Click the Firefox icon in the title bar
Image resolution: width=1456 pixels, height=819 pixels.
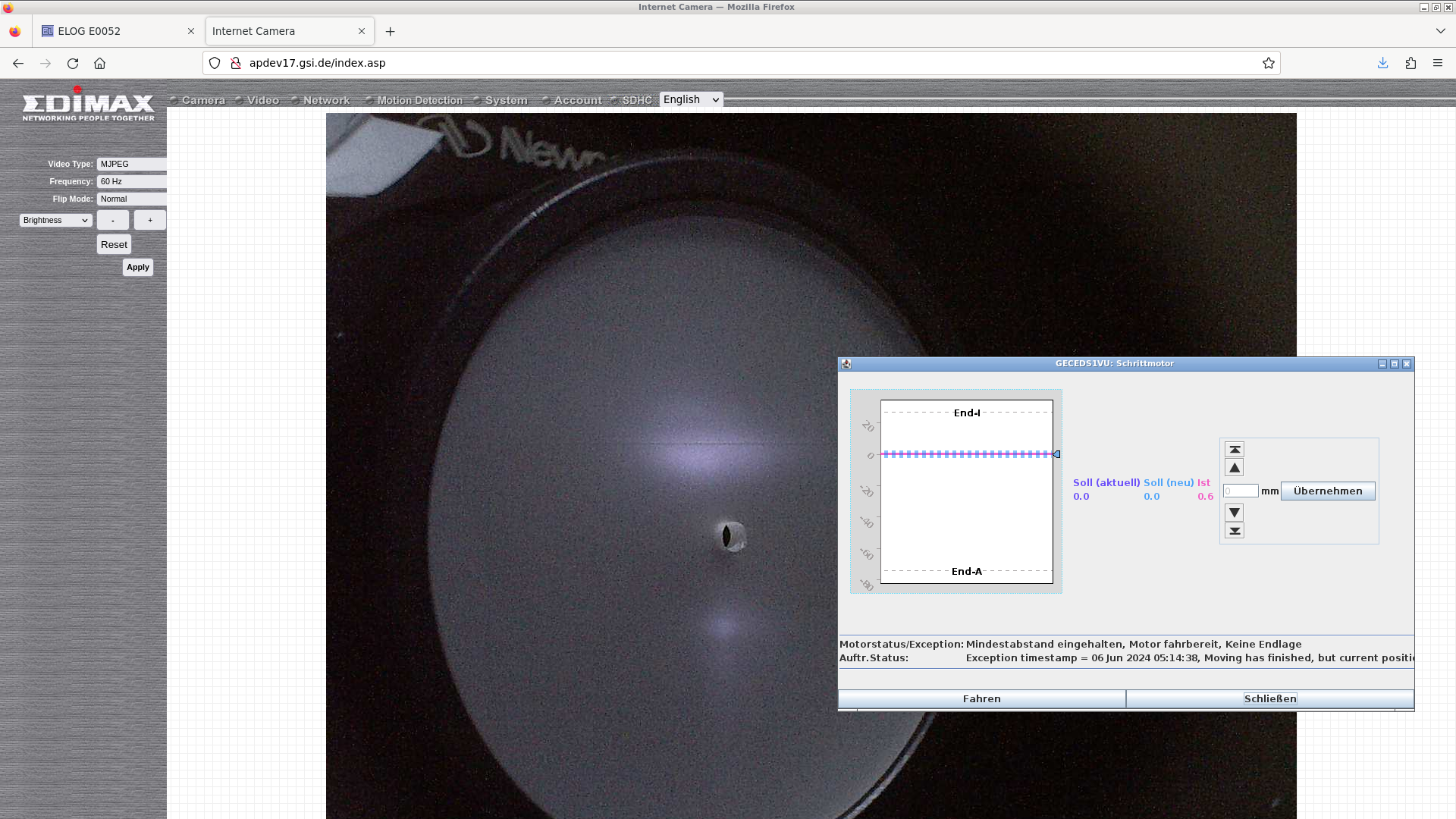click(x=8, y=8)
